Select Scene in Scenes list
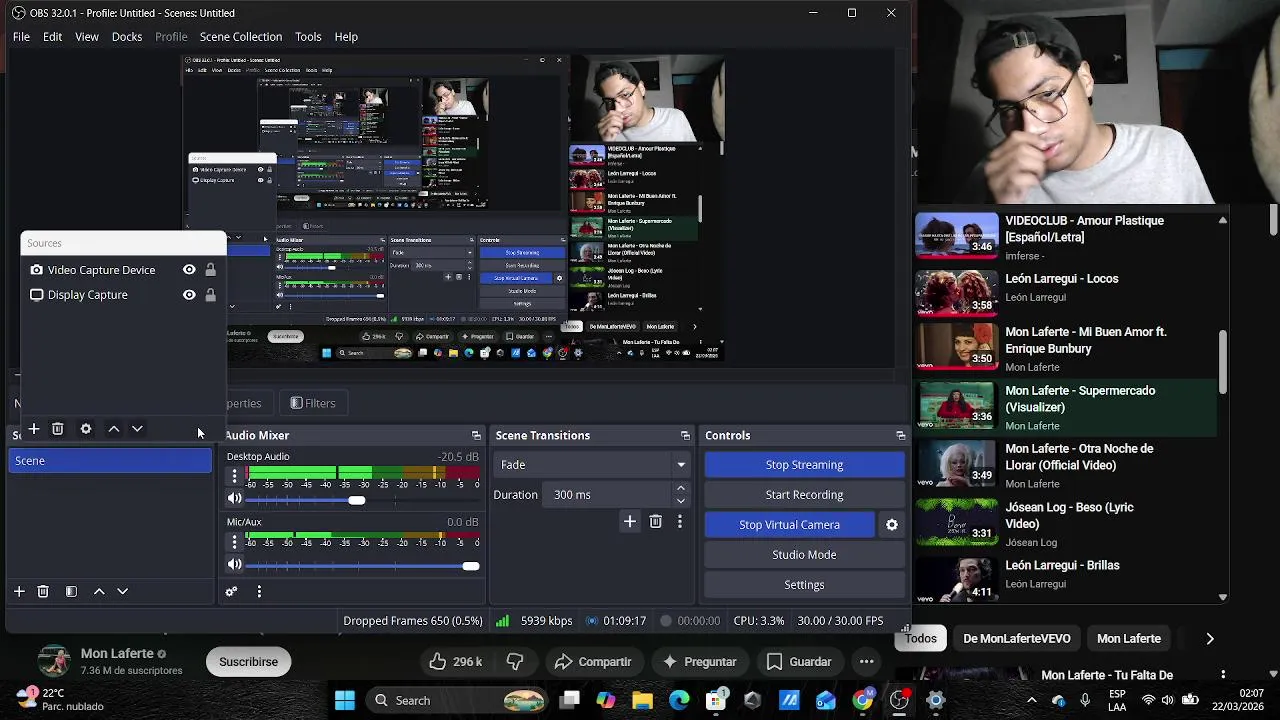The width and height of the screenshot is (1280, 720). point(110,461)
